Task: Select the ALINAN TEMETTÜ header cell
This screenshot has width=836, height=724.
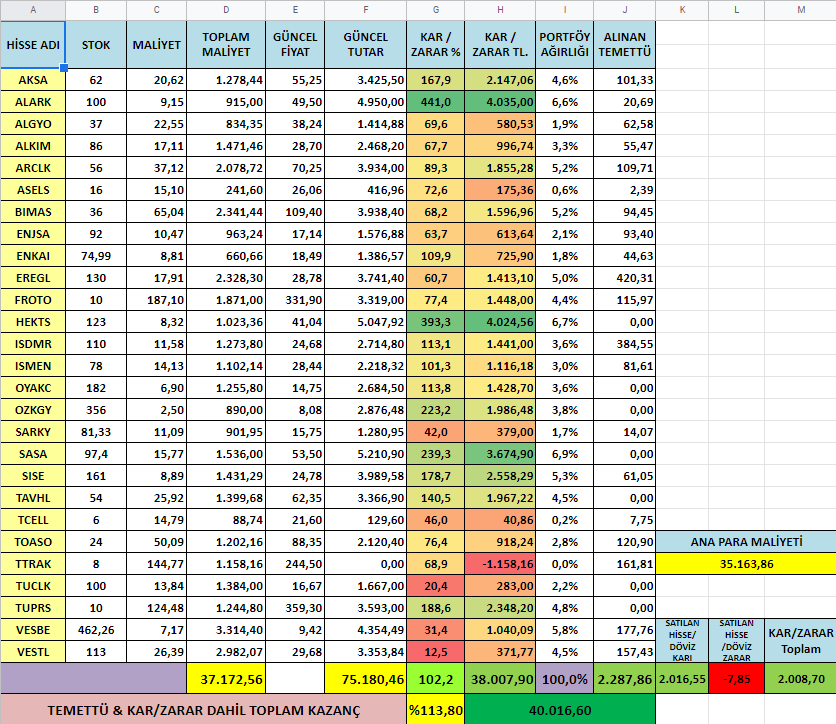Action: coord(623,45)
